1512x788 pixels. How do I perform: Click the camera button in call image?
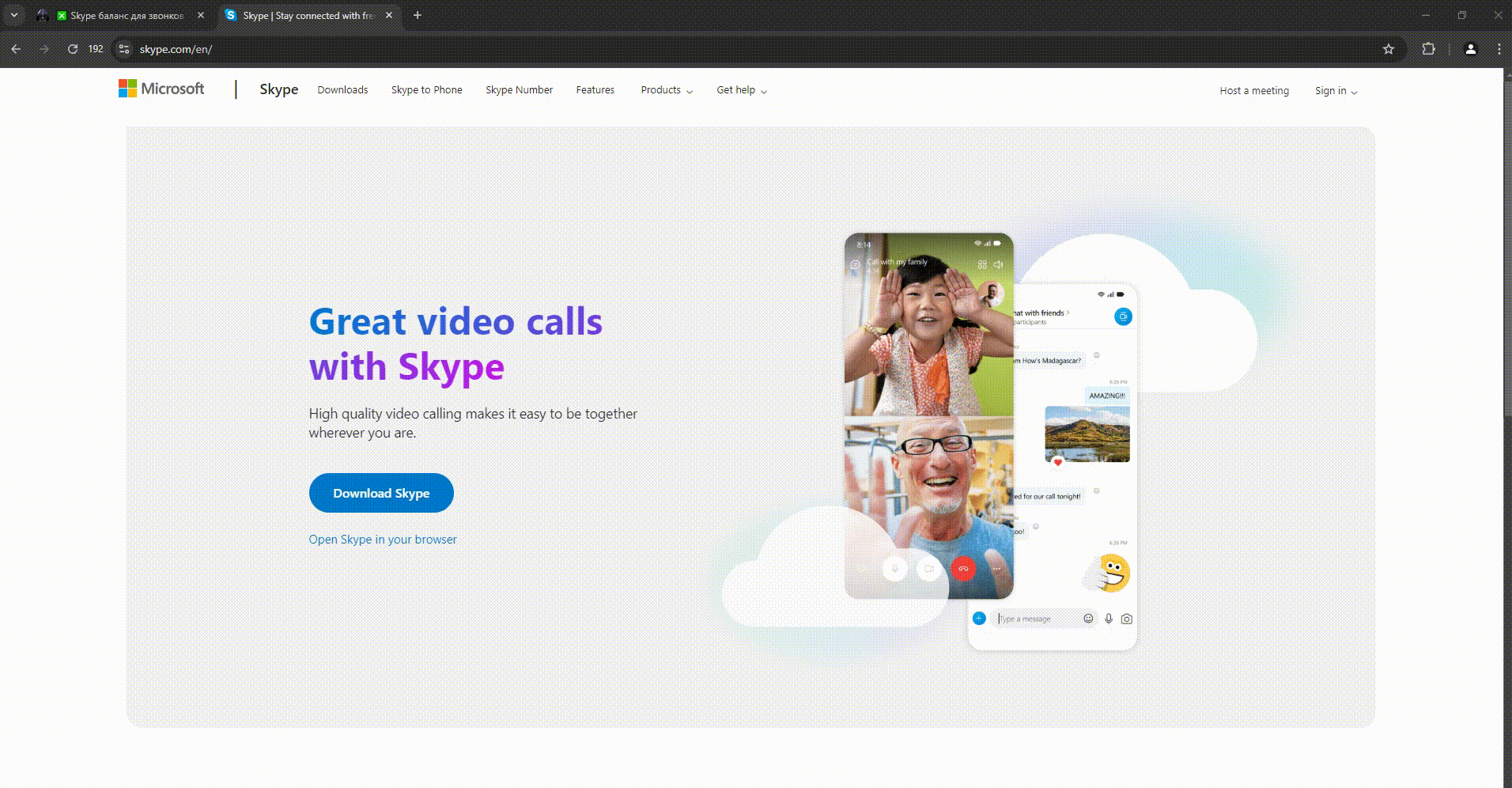(x=929, y=568)
